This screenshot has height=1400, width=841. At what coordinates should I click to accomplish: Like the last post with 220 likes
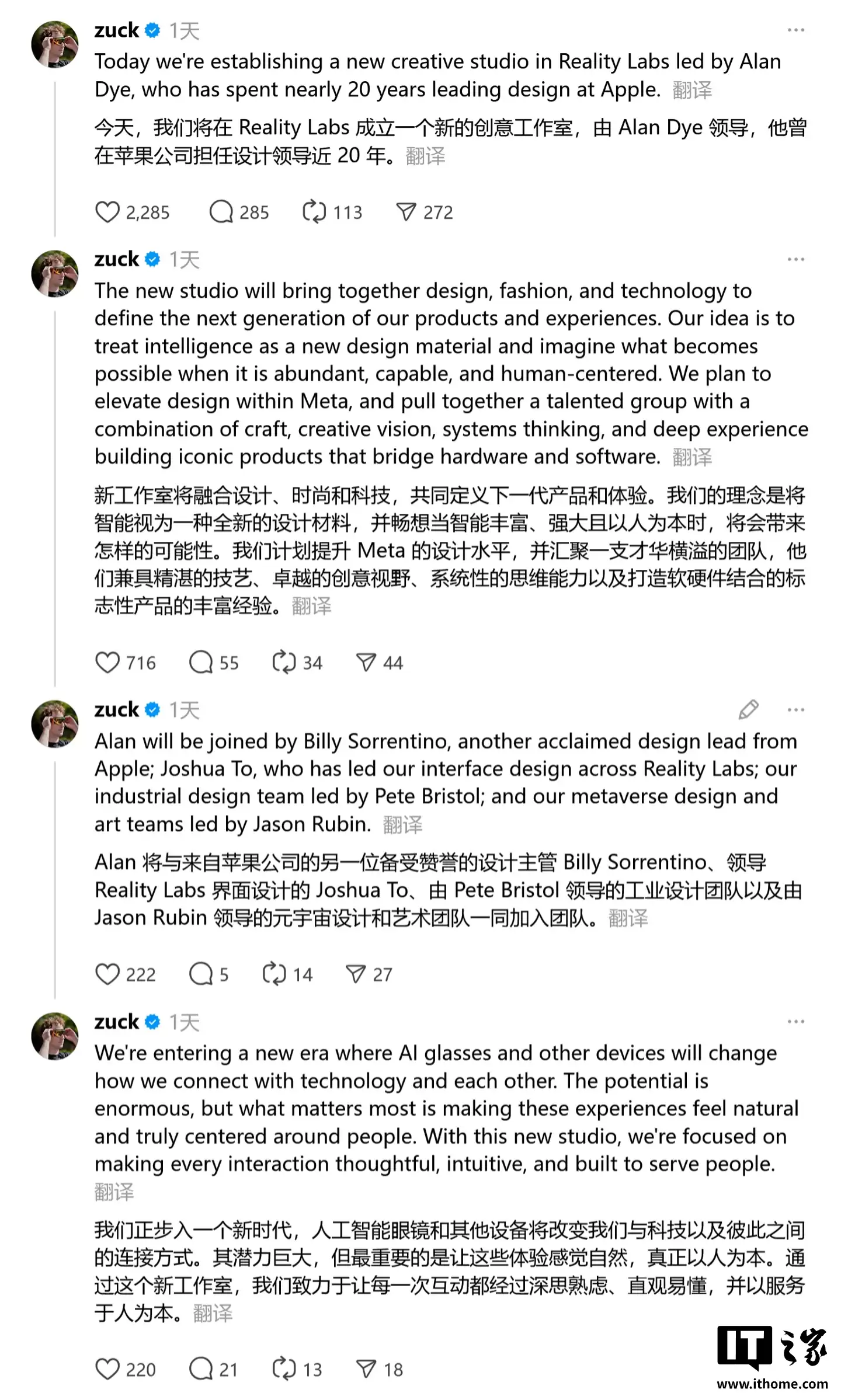[108, 1368]
